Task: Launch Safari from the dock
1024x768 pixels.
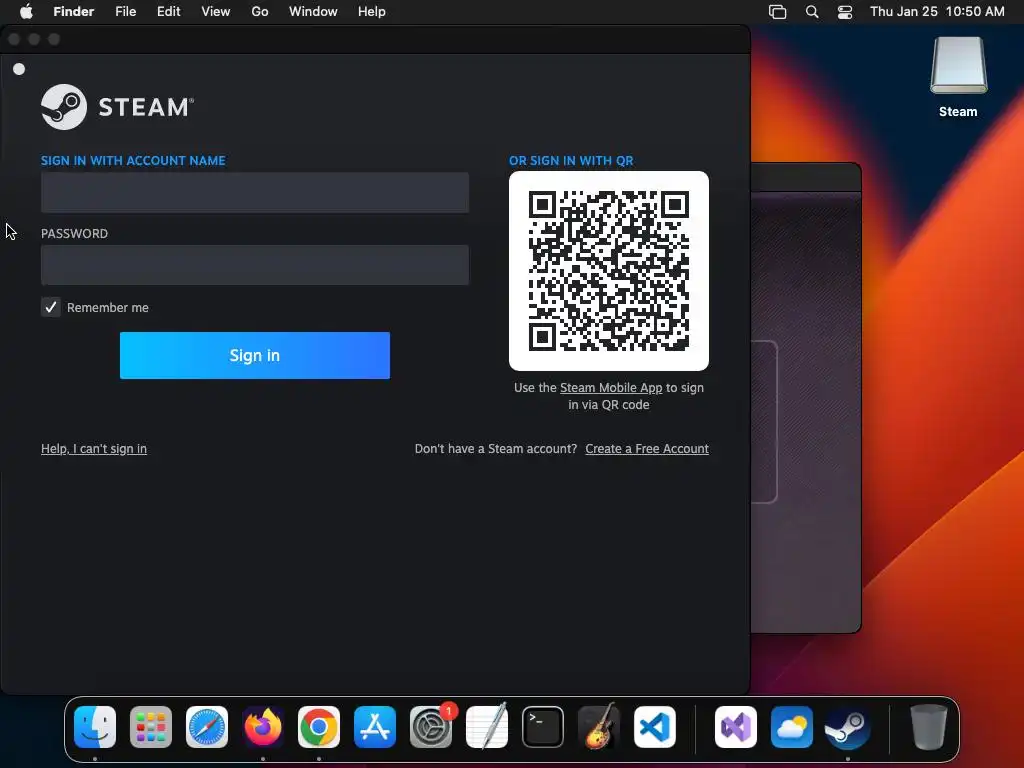Action: tap(207, 727)
